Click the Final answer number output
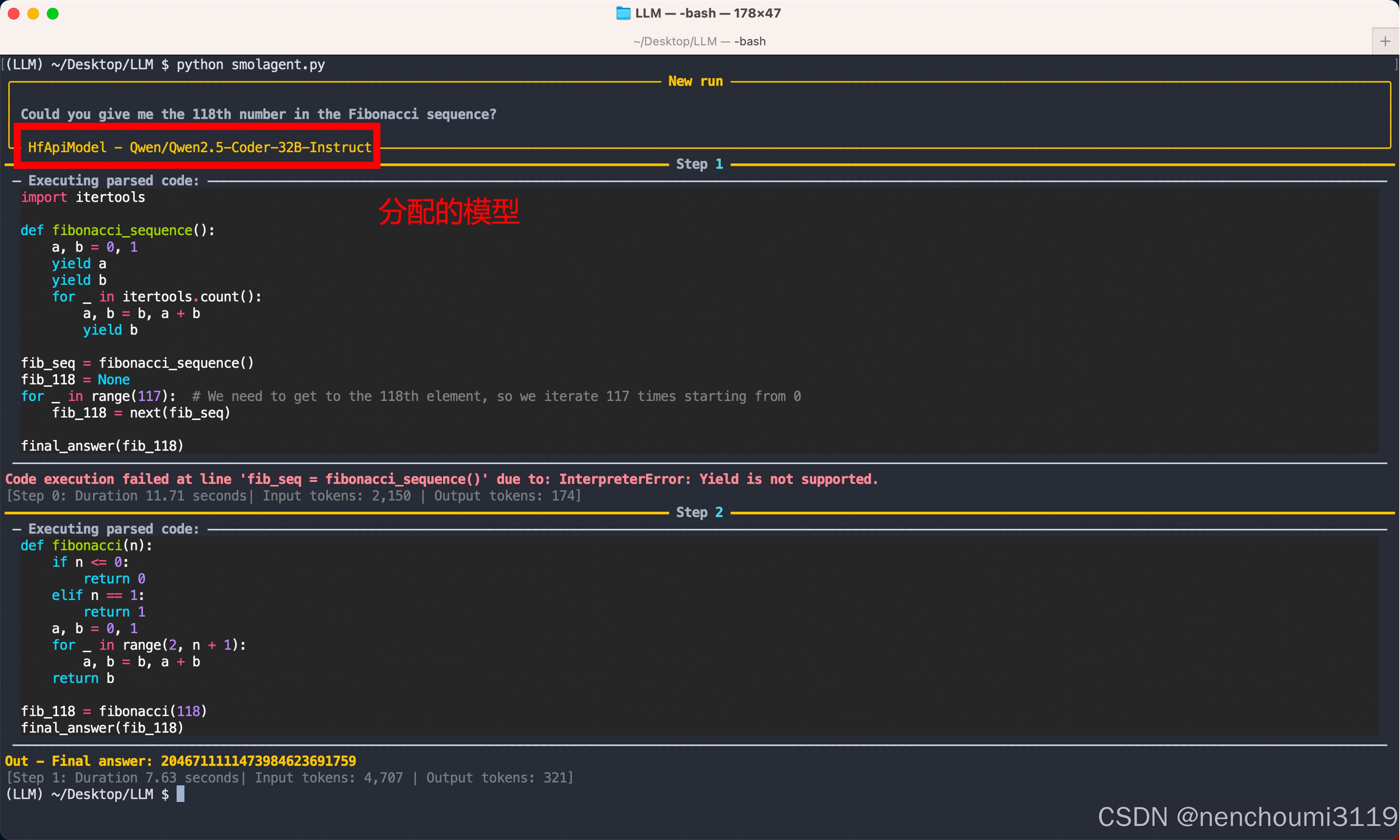 coord(258,761)
